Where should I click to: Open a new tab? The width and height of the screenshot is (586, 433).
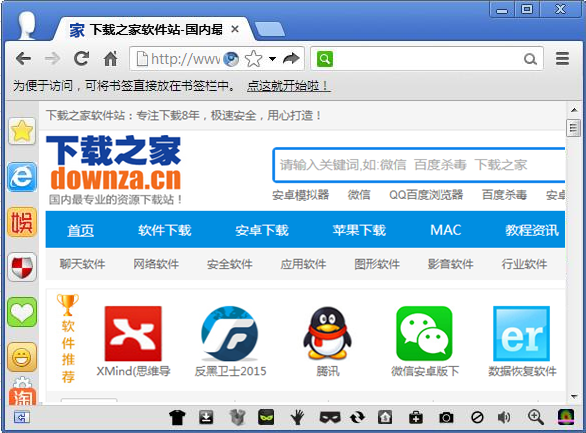click(269, 30)
